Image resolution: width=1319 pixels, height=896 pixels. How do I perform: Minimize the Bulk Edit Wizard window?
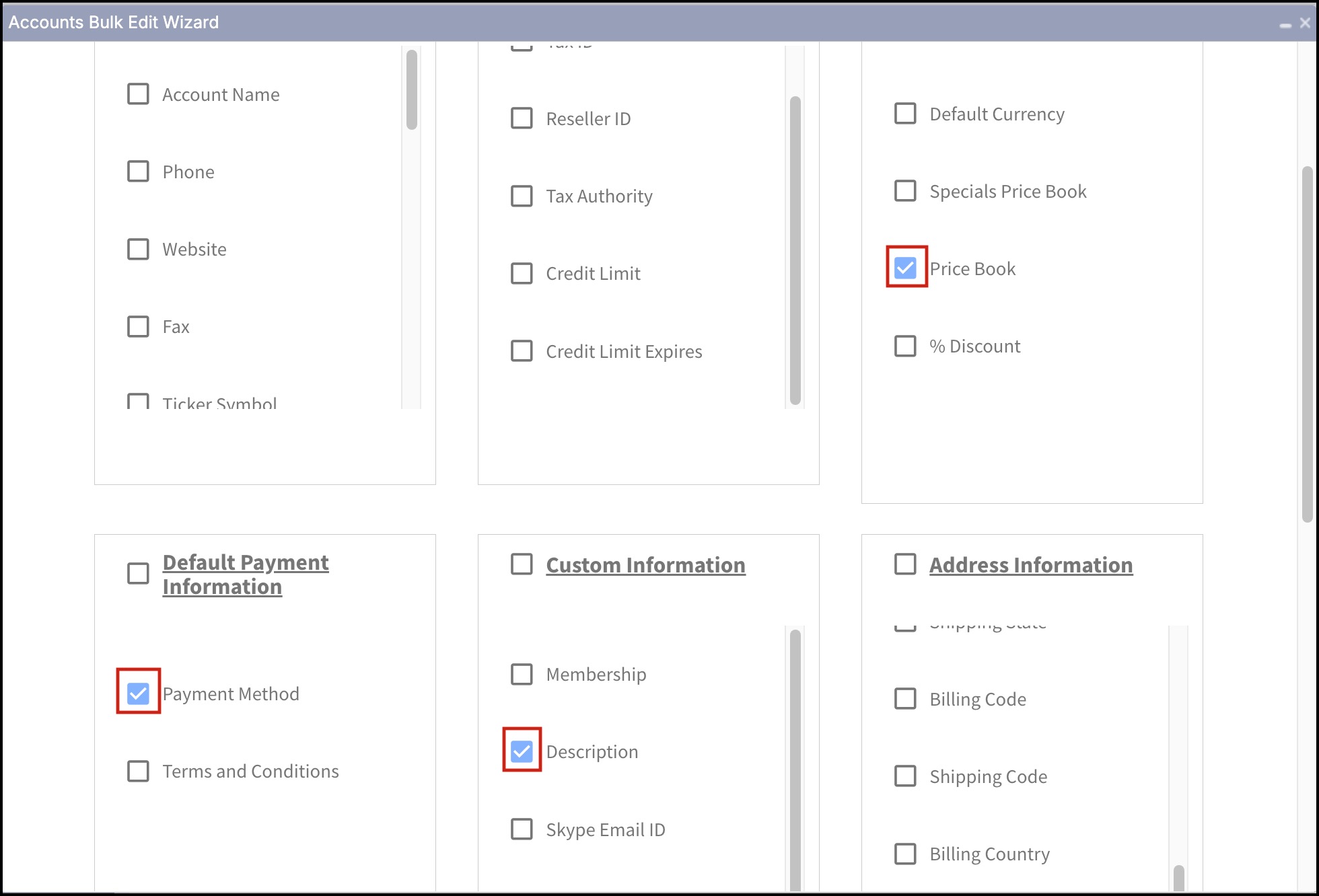pyautogui.click(x=1285, y=24)
